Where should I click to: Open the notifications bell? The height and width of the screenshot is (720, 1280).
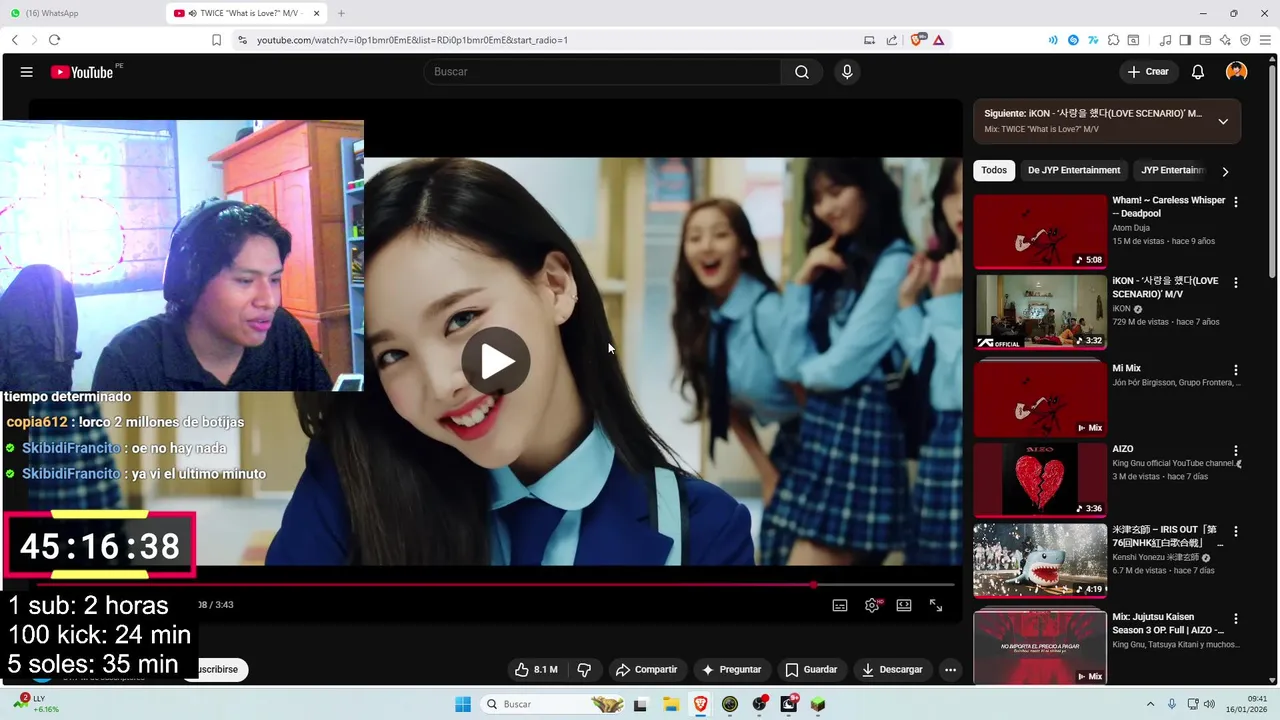(1198, 72)
